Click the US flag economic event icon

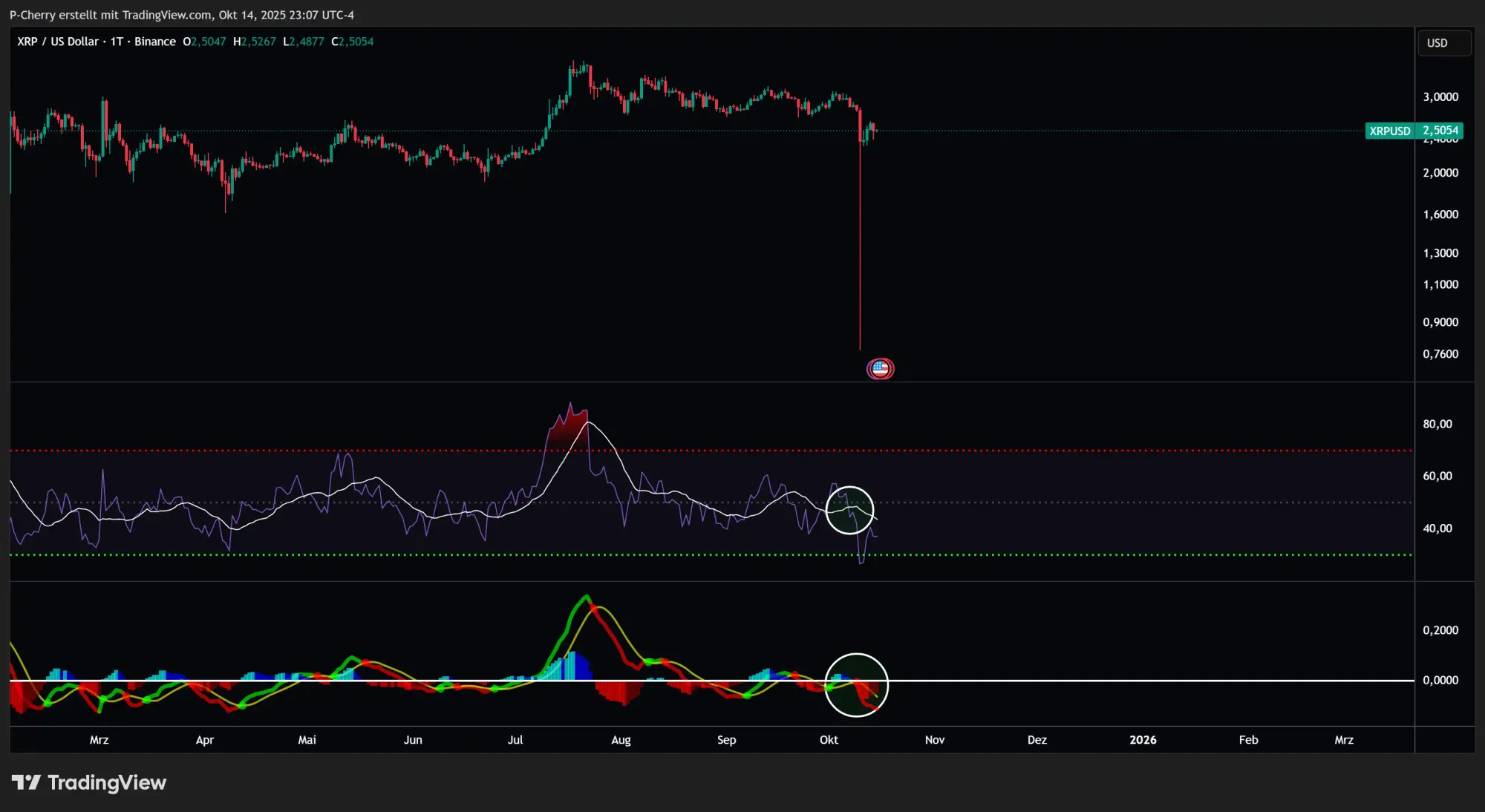tap(880, 368)
